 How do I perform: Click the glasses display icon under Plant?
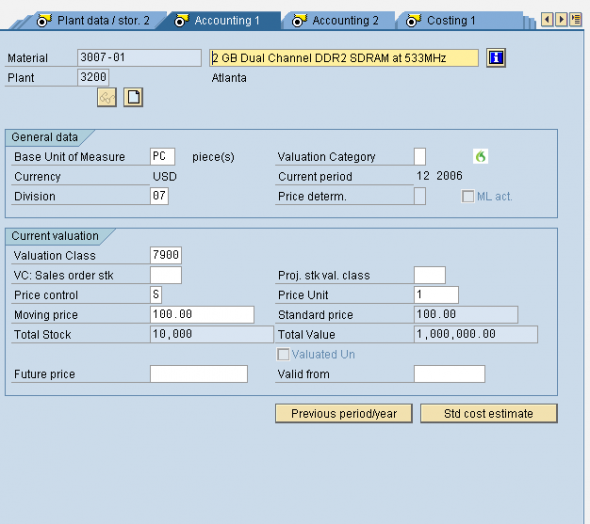tap(107, 97)
